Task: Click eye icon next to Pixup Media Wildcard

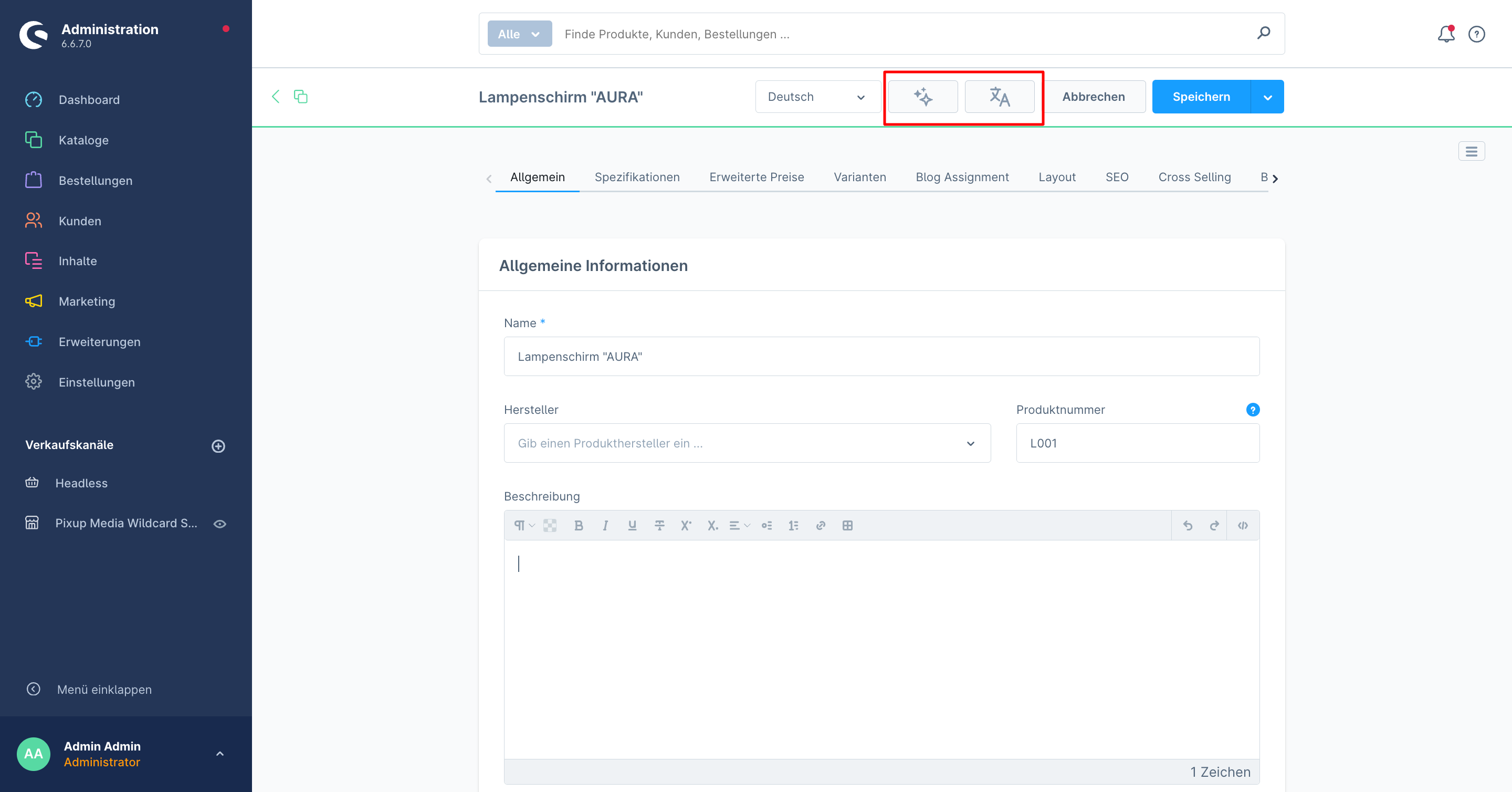Action: tap(219, 524)
